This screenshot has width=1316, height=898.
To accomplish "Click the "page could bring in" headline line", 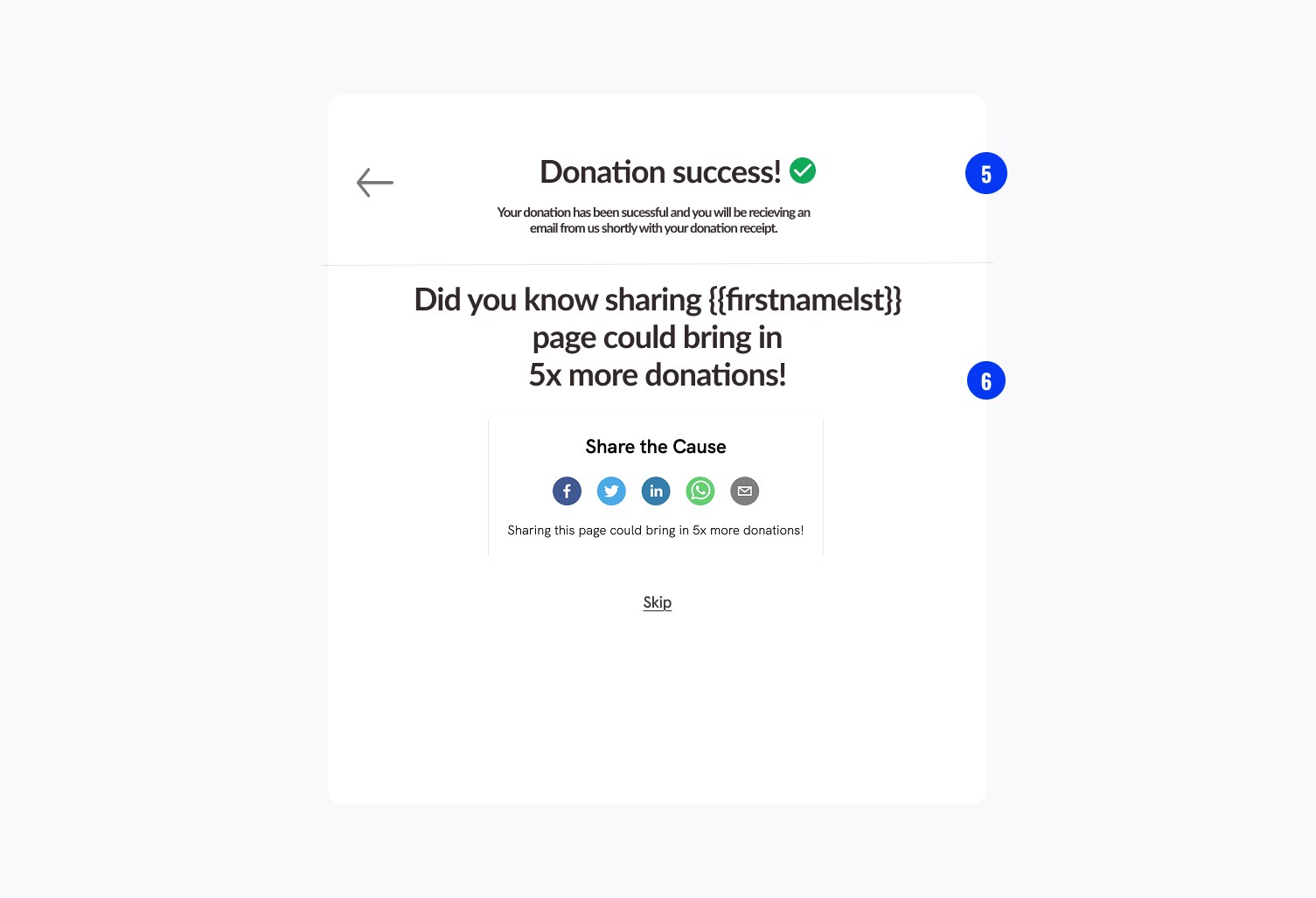I will (658, 338).
